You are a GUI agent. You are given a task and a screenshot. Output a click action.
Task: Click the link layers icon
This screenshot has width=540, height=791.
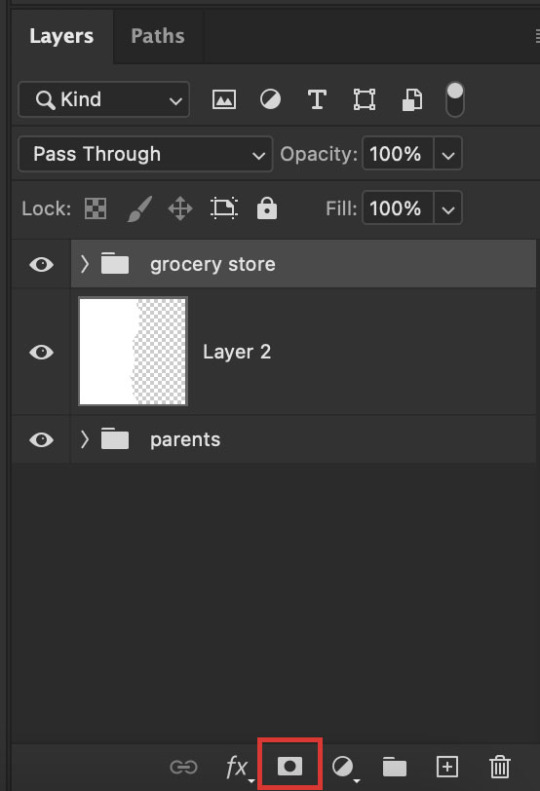click(x=183, y=767)
